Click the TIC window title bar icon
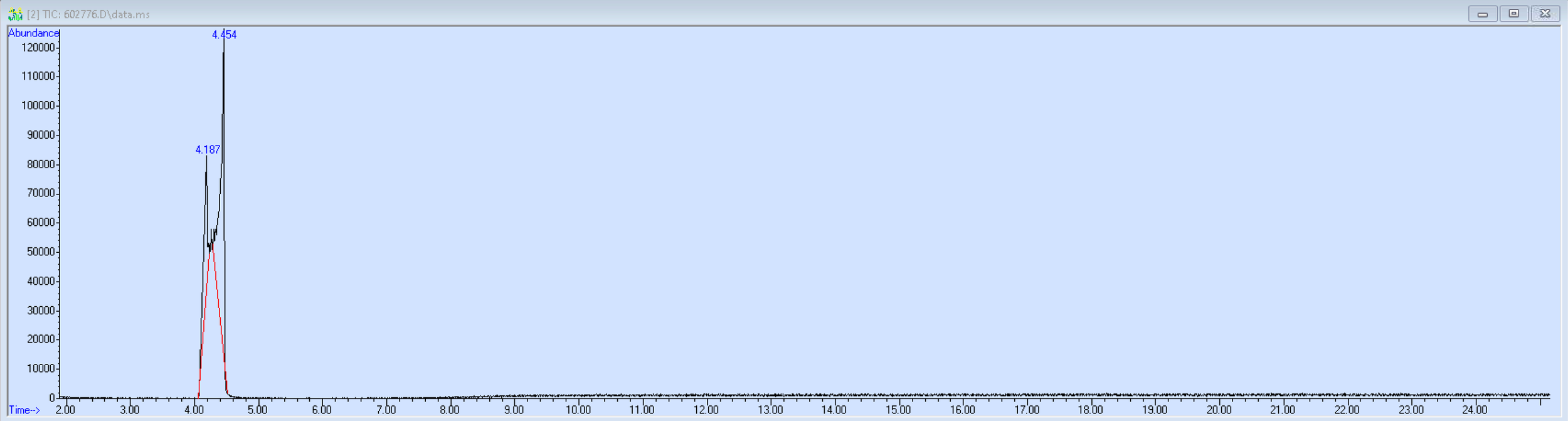 (x=15, y=14)
